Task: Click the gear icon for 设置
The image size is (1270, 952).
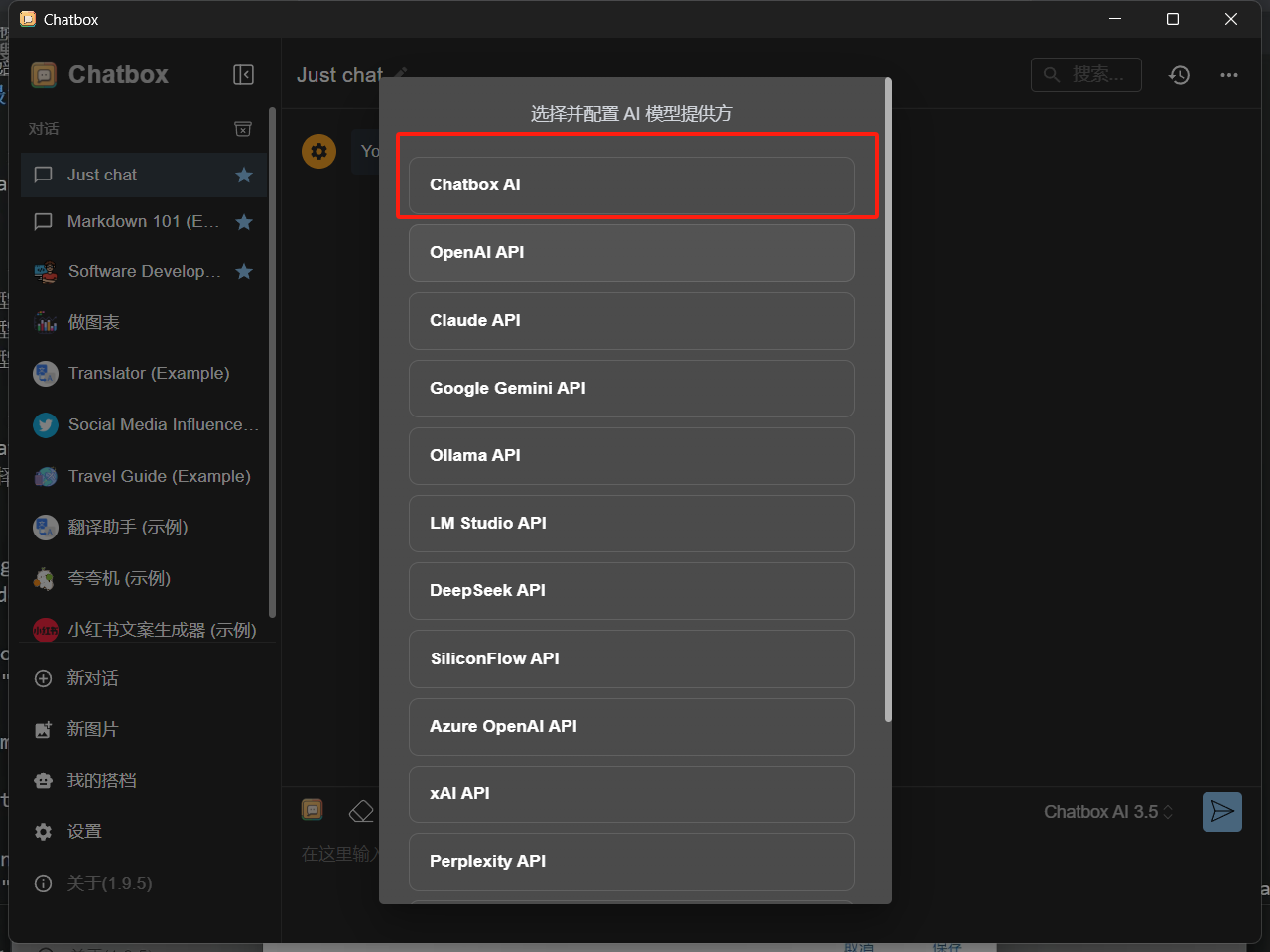Action: (43, 832)
